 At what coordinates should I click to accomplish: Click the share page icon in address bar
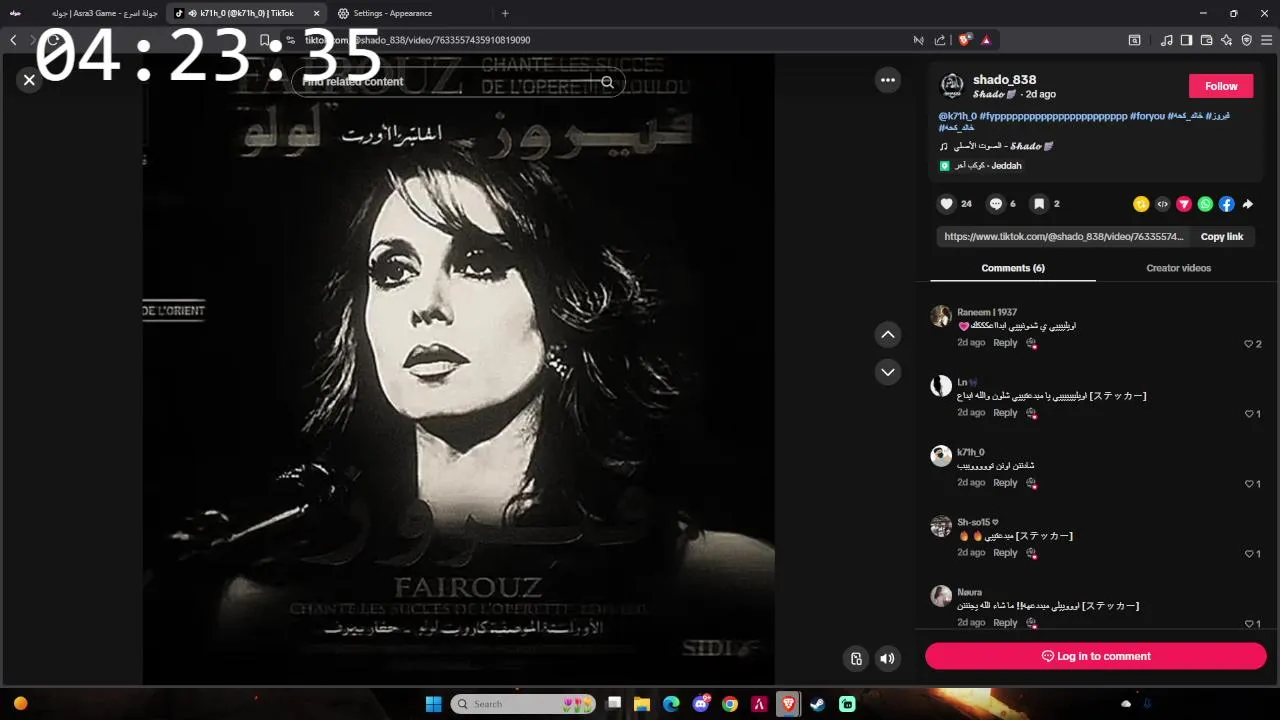tap(940, 40)
